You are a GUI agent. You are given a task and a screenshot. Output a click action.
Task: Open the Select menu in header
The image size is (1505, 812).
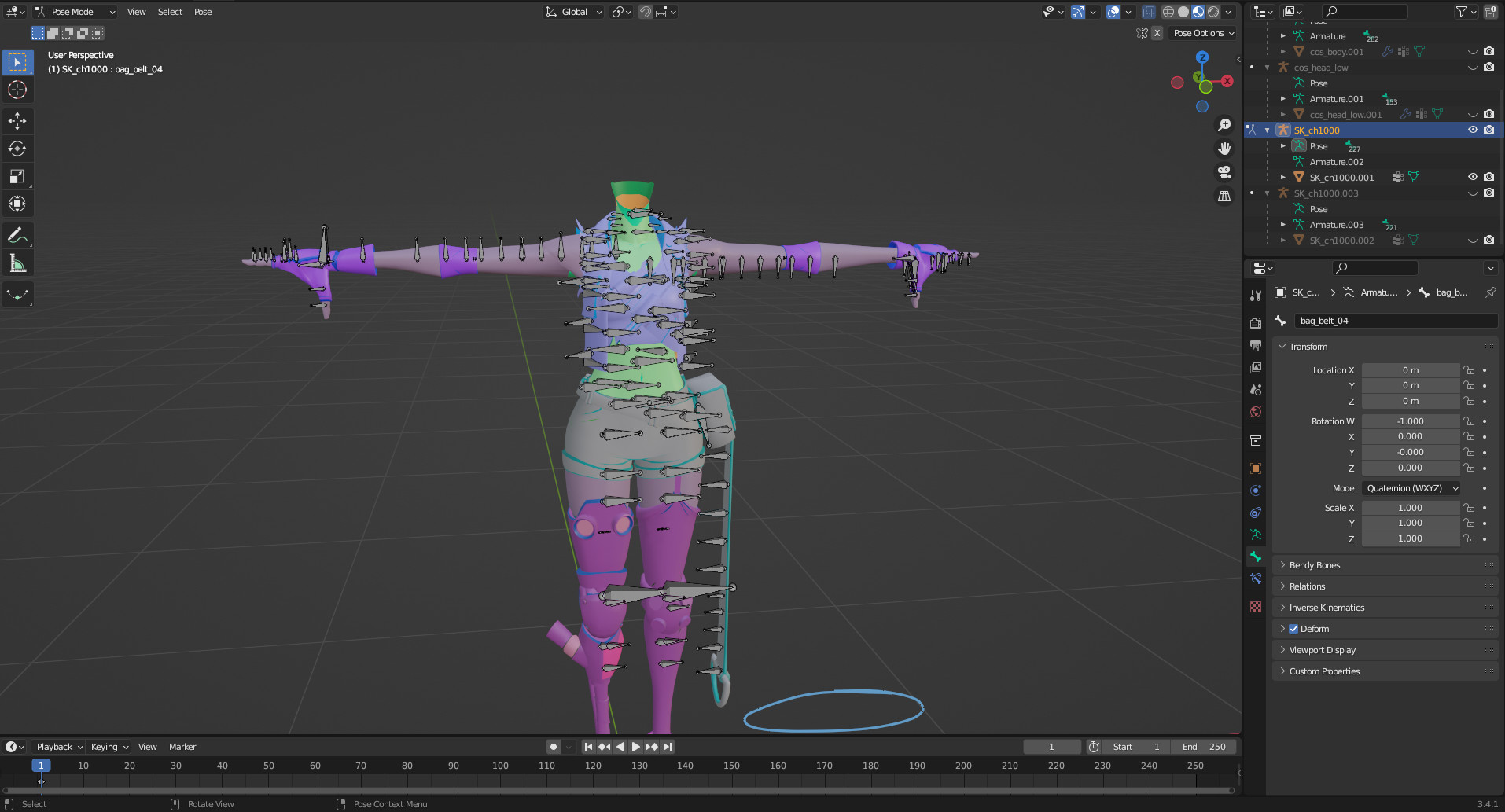(170, 12)
